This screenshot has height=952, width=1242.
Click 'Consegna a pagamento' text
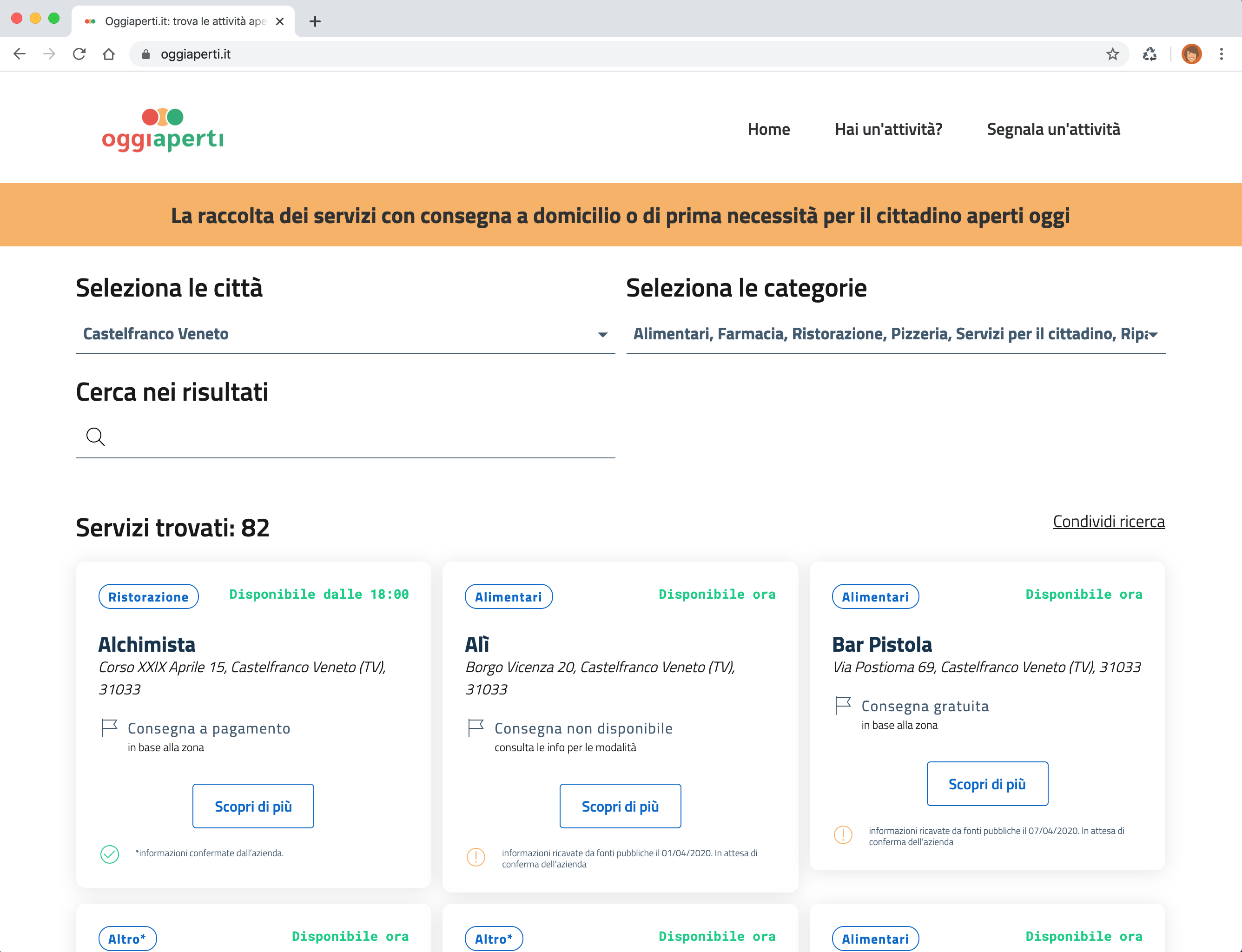pyautogui.click(x=209, y=728)
